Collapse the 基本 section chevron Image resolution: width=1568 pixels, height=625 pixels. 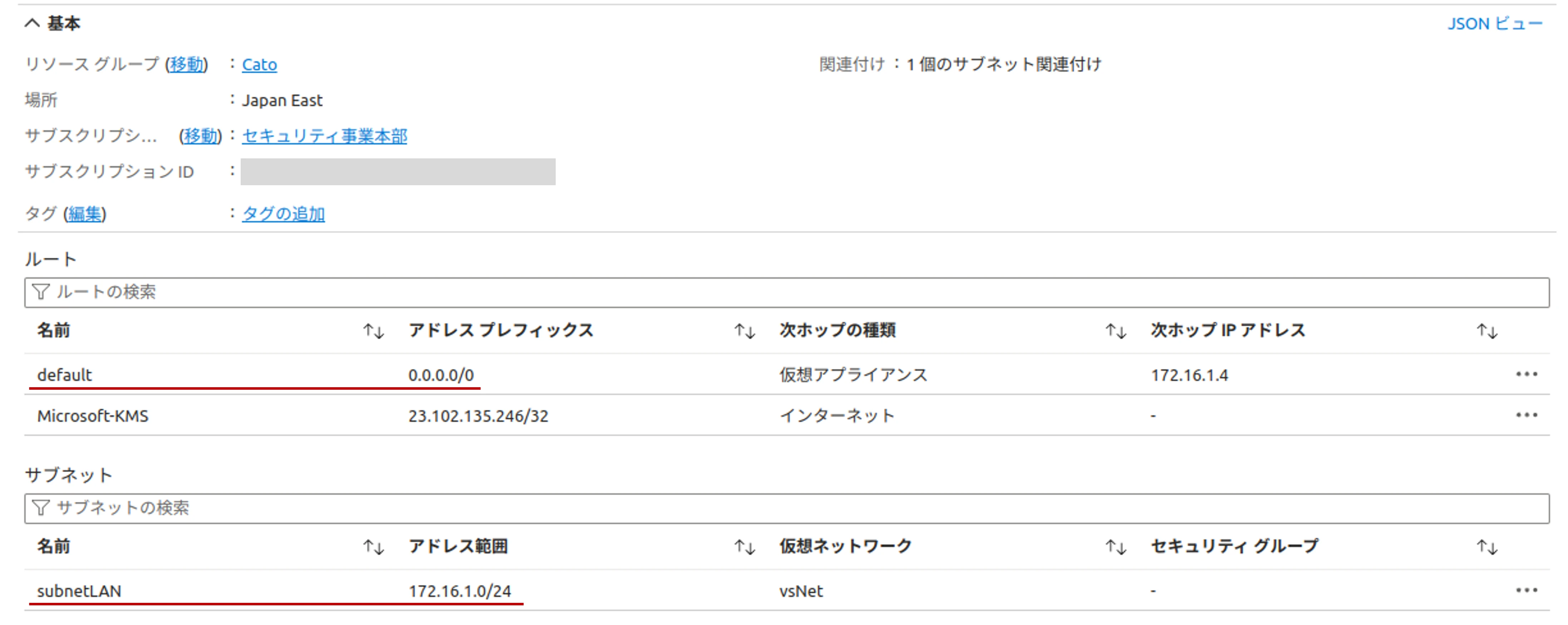32,23
